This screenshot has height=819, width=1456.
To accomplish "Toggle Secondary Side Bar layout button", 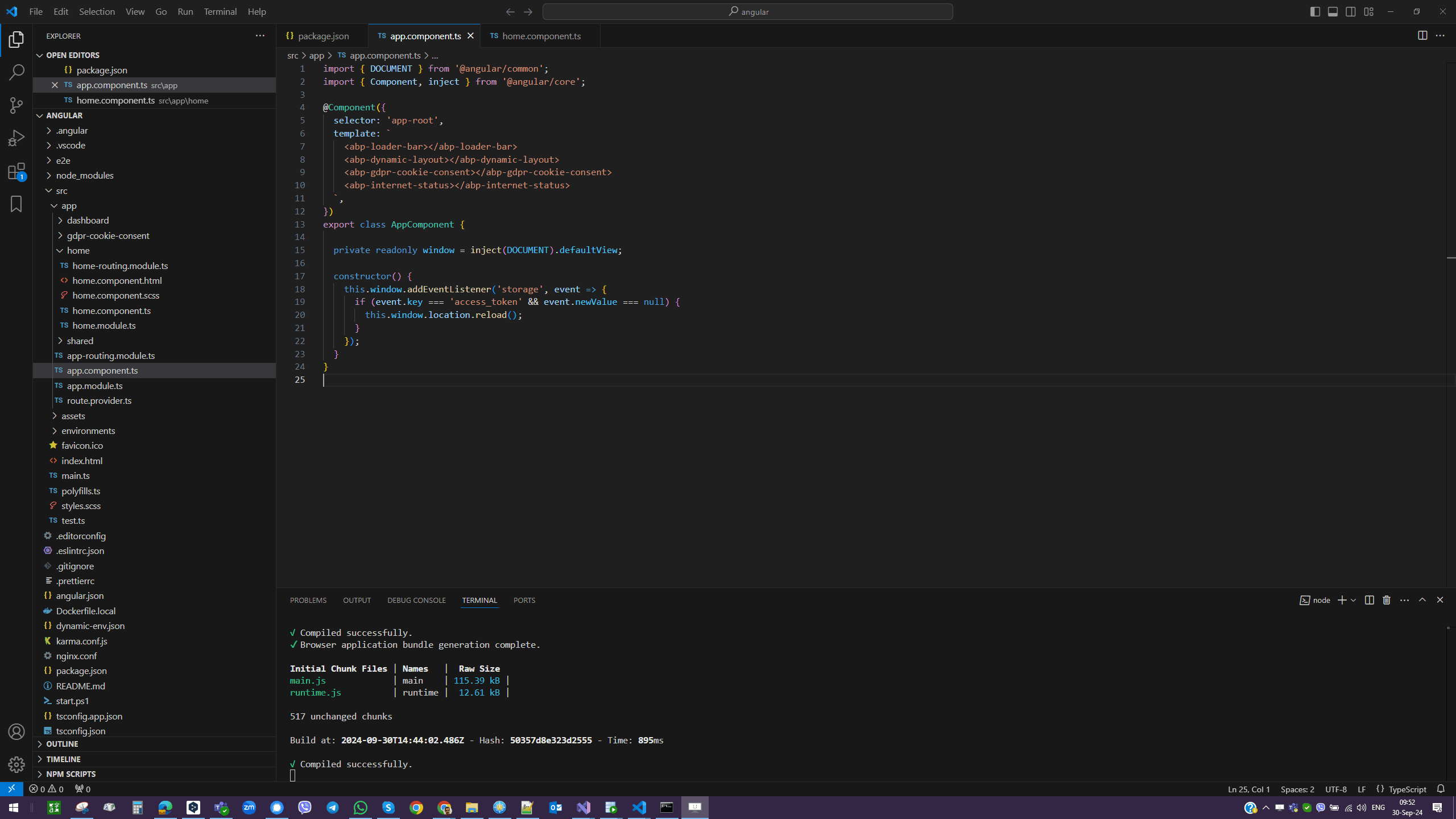I will point(1351,11).
